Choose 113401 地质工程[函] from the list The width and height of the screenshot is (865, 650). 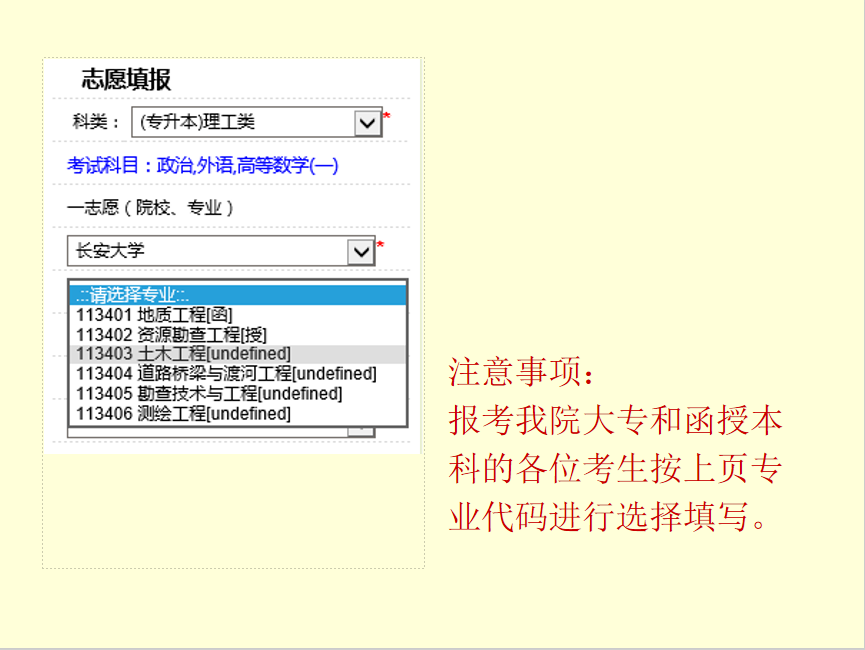pos(154,315)
